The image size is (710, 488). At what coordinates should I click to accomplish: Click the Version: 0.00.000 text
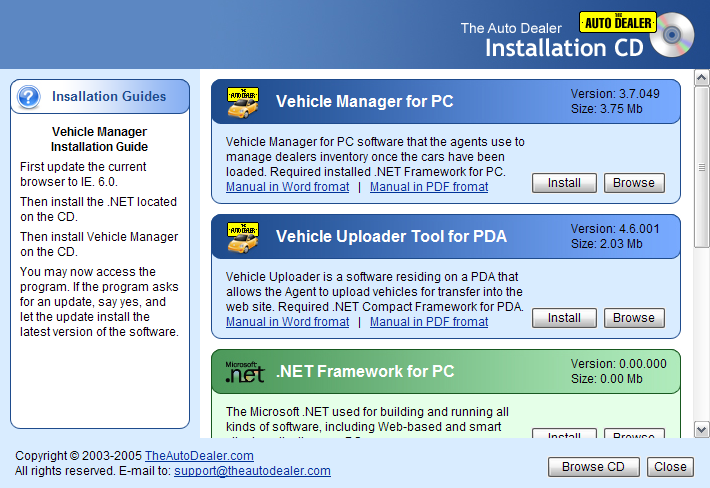(619, 364)
